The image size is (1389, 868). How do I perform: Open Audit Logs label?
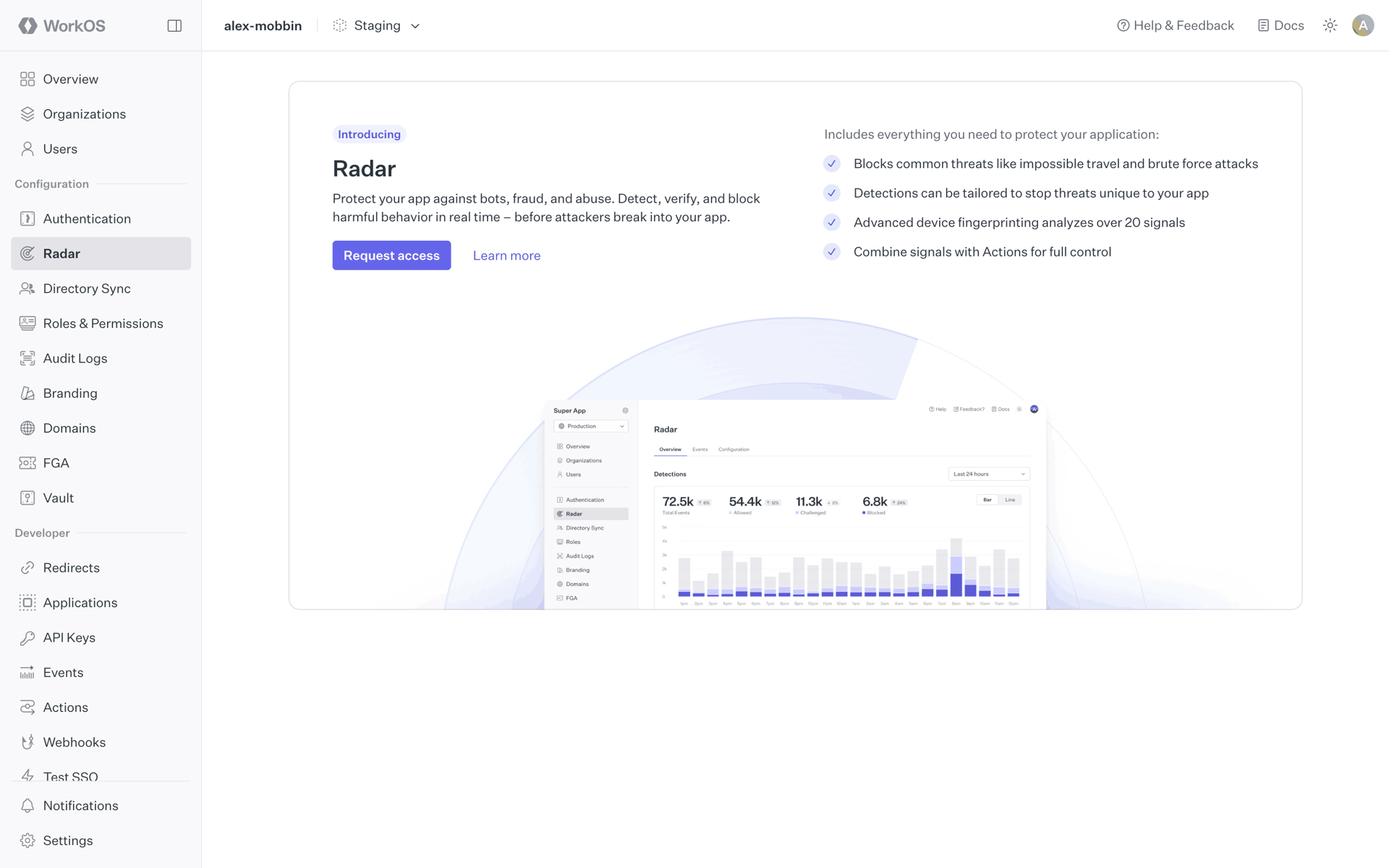[75, 358]
